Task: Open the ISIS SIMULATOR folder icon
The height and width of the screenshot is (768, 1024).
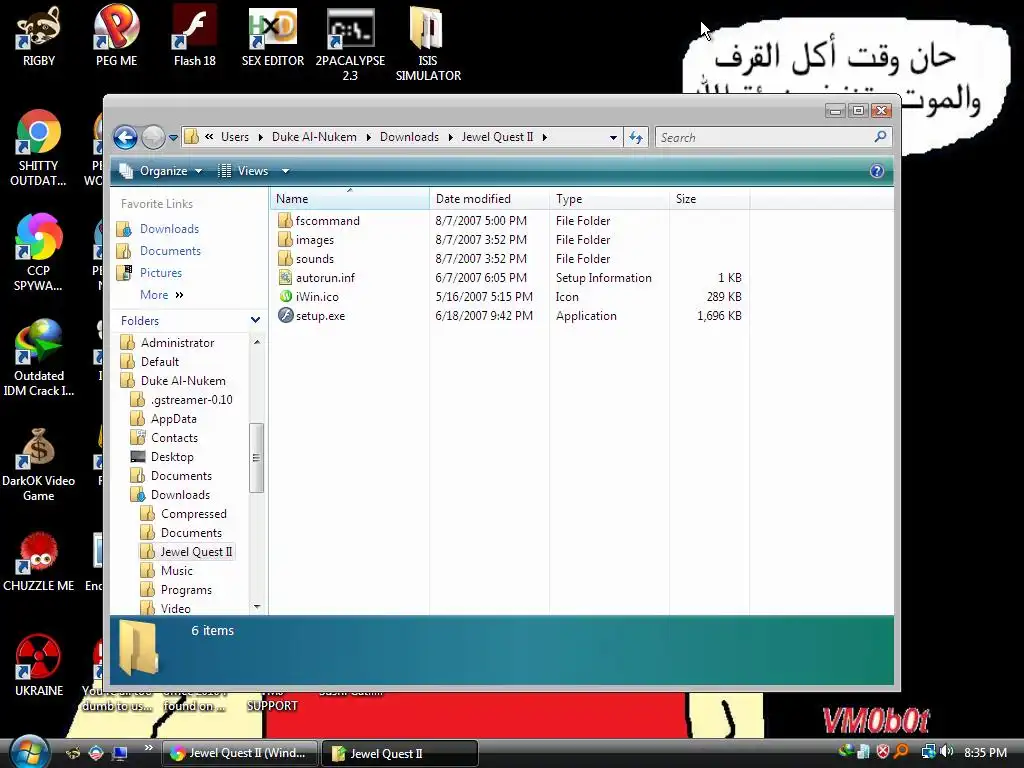Action: coord(428,43)
